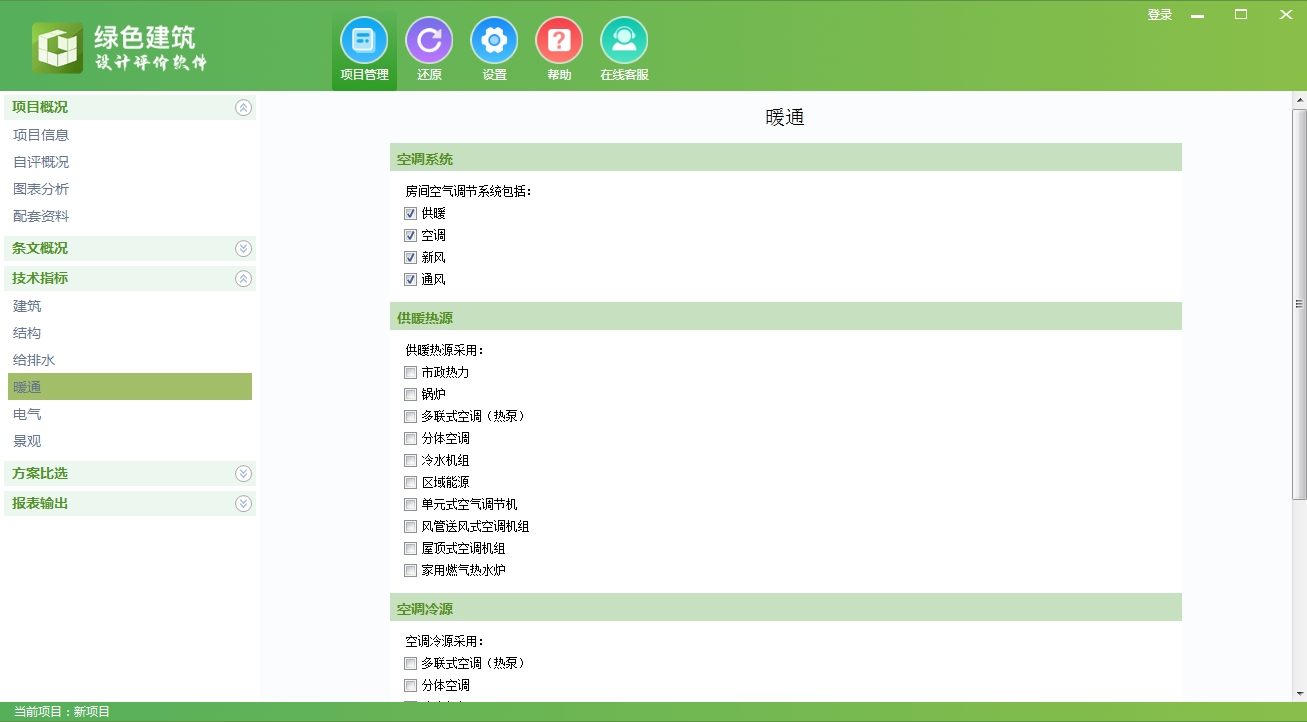Open the 设置 settings gear icon
1307x722 pixels.
point(494,49)
